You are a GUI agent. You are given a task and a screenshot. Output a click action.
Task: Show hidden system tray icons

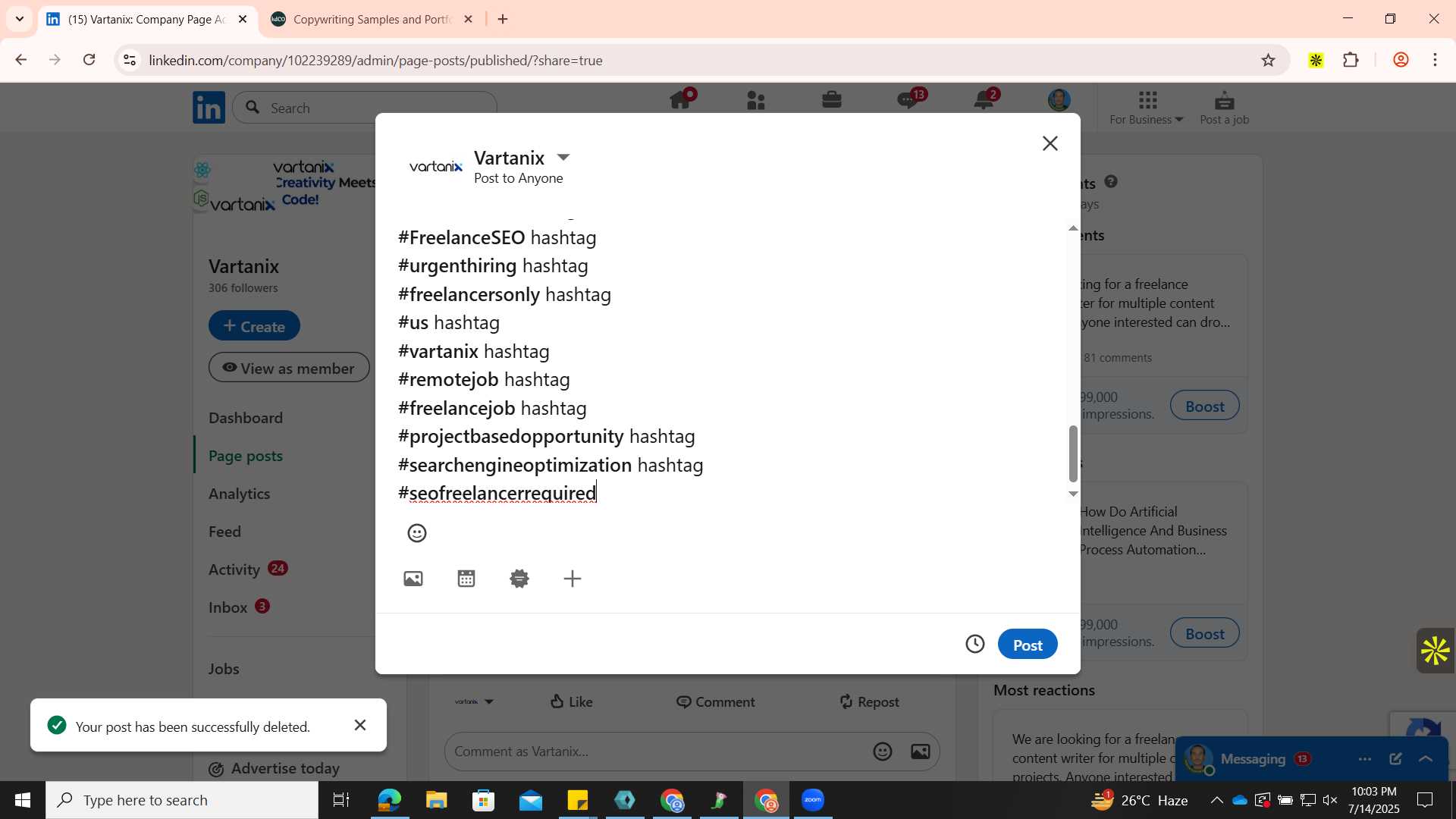click(x=1216, y=800)
